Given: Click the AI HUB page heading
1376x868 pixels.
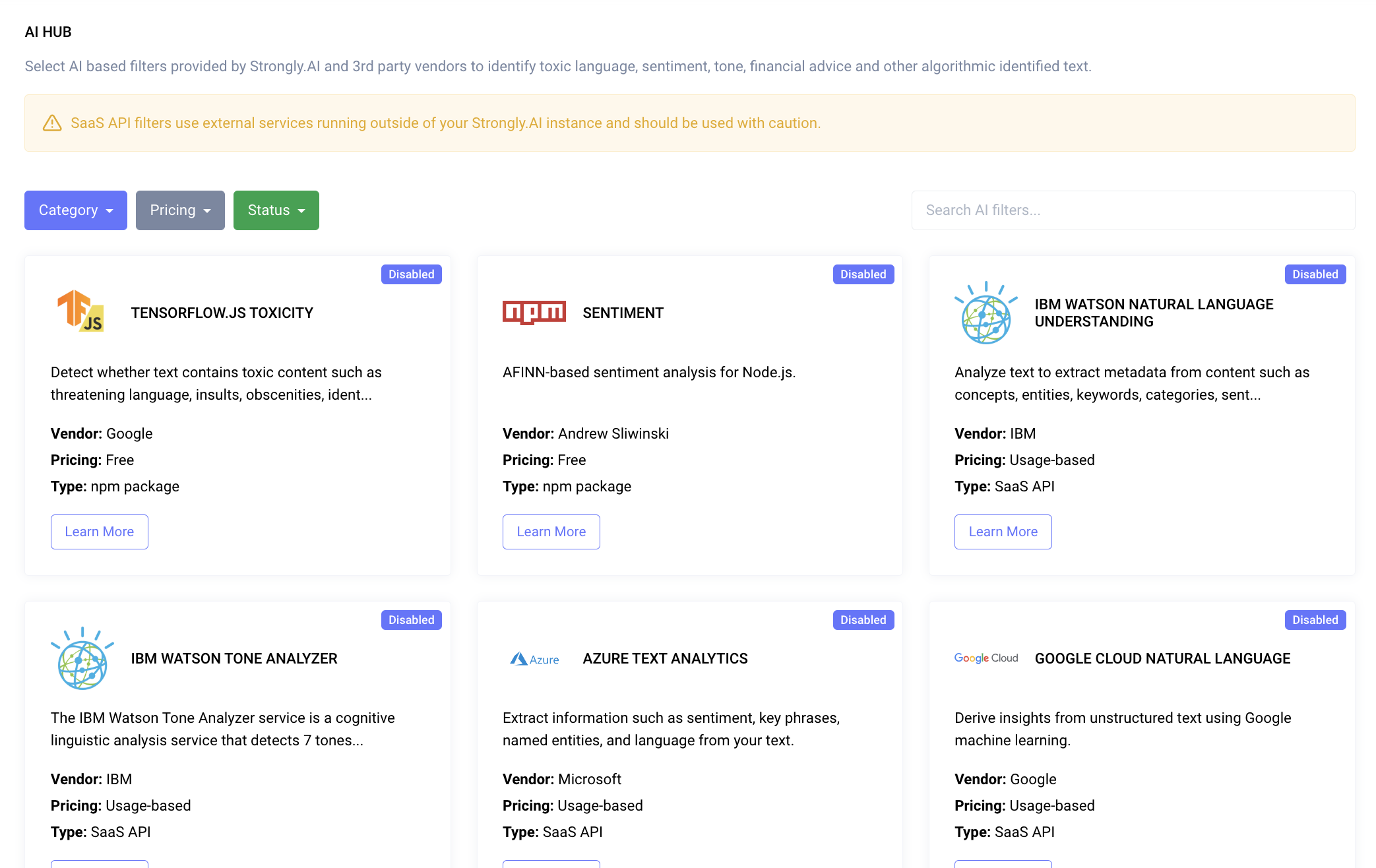Looking at the screenshot, I should (x=48, y=32).
